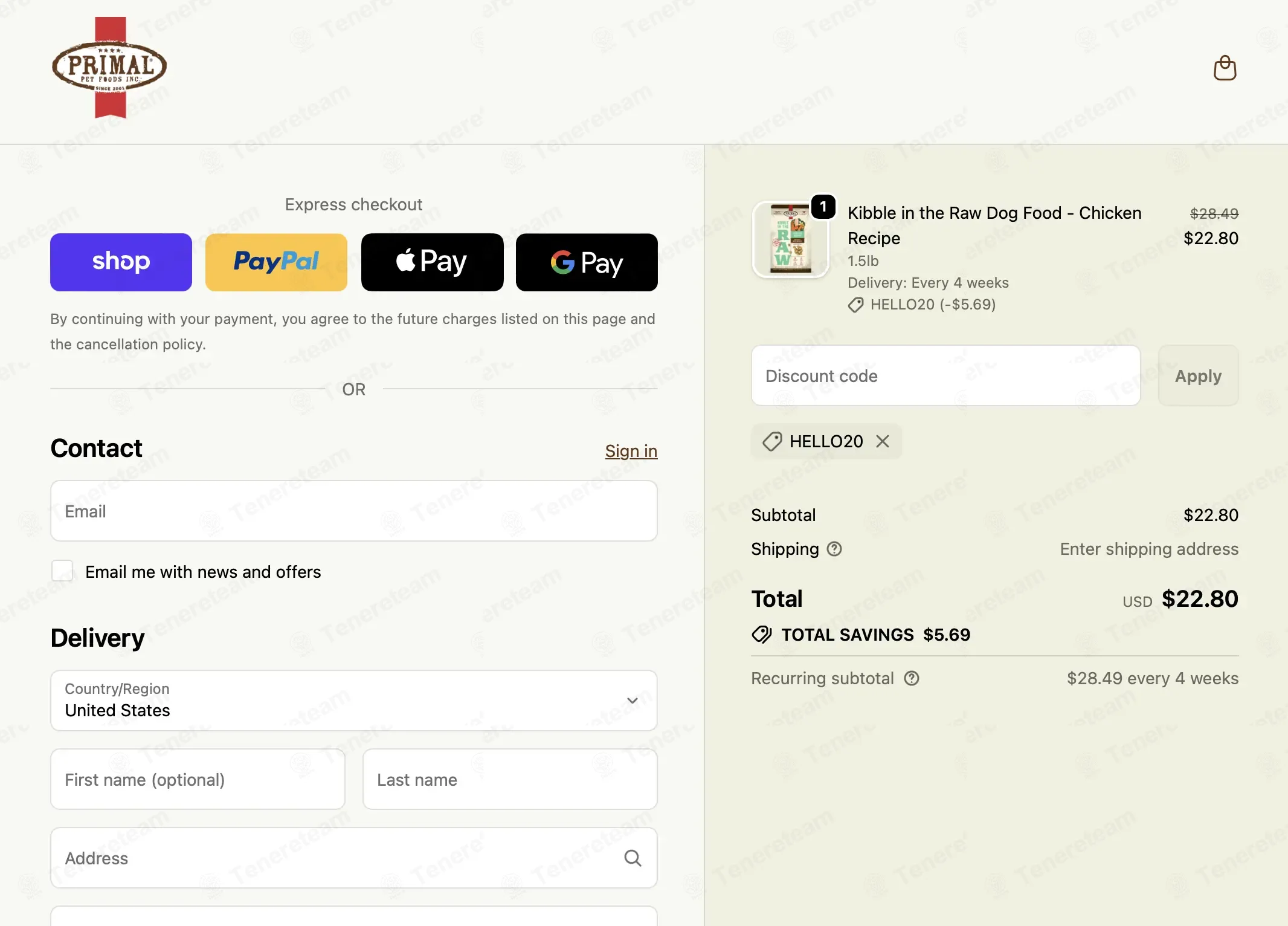Remove the HELLO20 discount code

pyautogui.click(x=883, y=441)
